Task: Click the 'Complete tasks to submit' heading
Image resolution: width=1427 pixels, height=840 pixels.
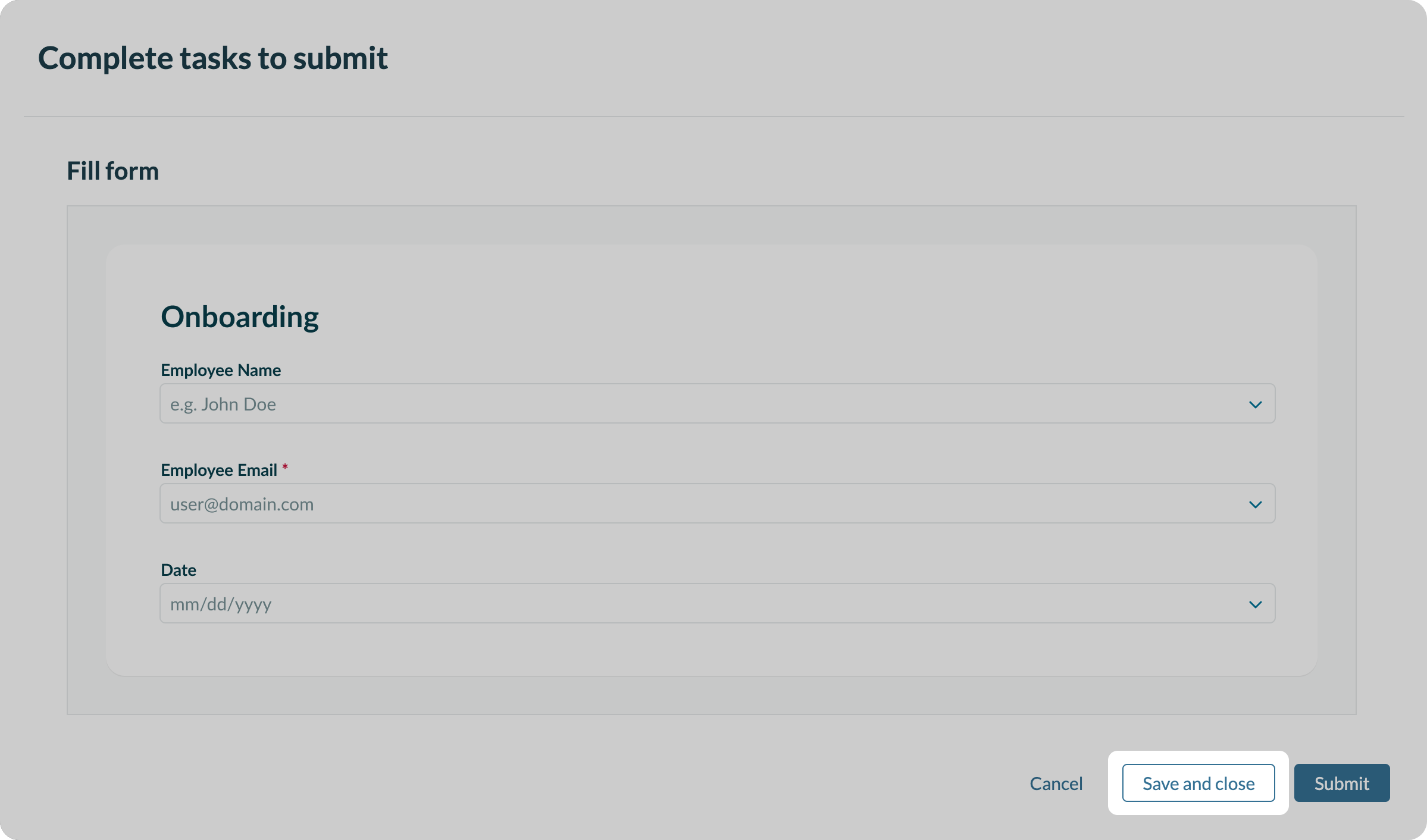Action: [212, 58]
